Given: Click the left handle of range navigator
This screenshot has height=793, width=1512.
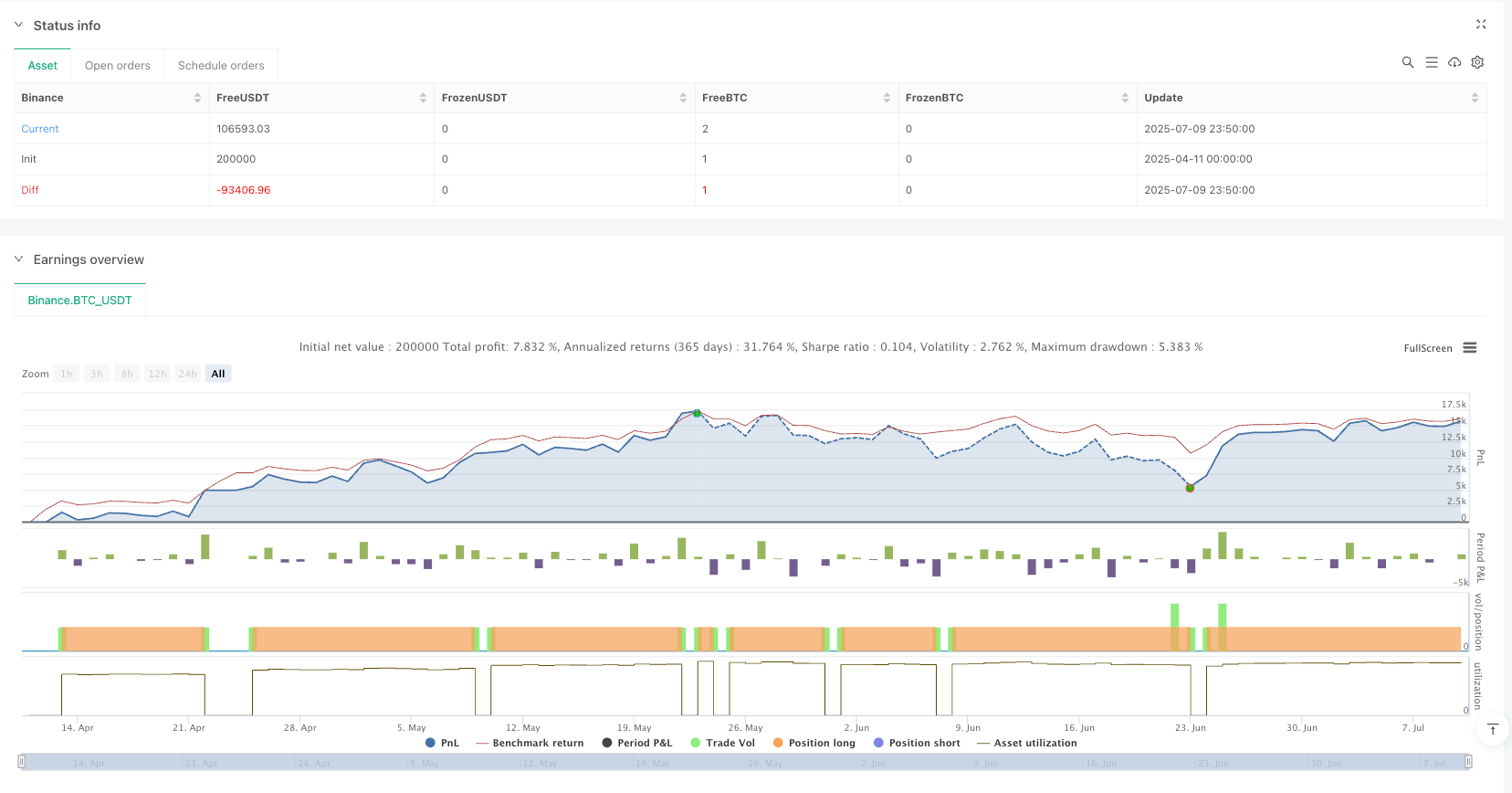Looking at the screenshot, I should 22,761.
